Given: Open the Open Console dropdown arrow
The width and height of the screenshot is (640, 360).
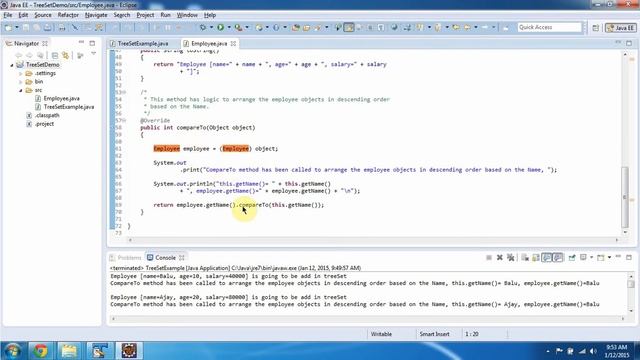Looking at the screenshot, I should click(x=609, y=258).
